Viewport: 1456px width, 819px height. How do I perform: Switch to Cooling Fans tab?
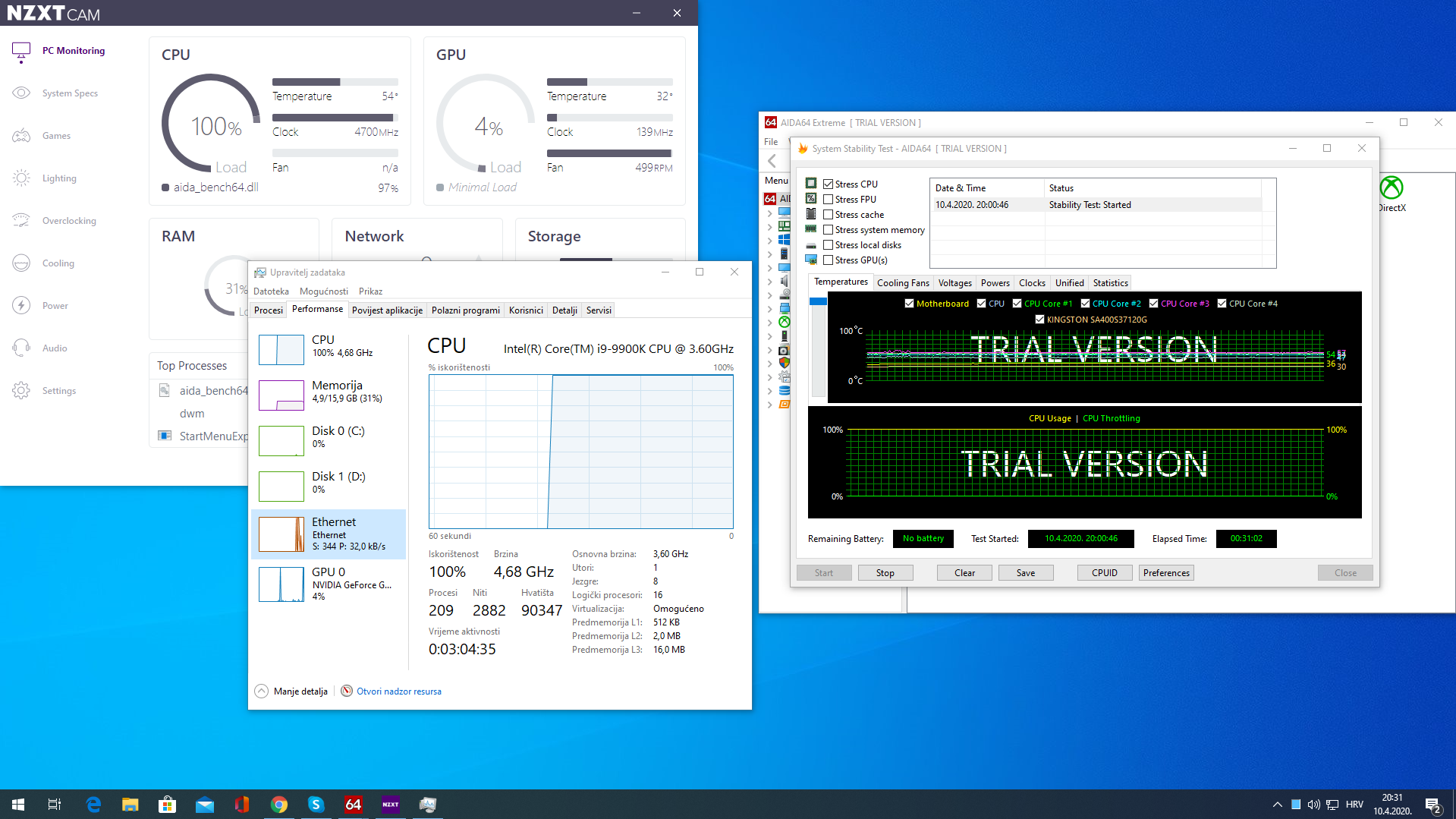[x=903, y=283]
